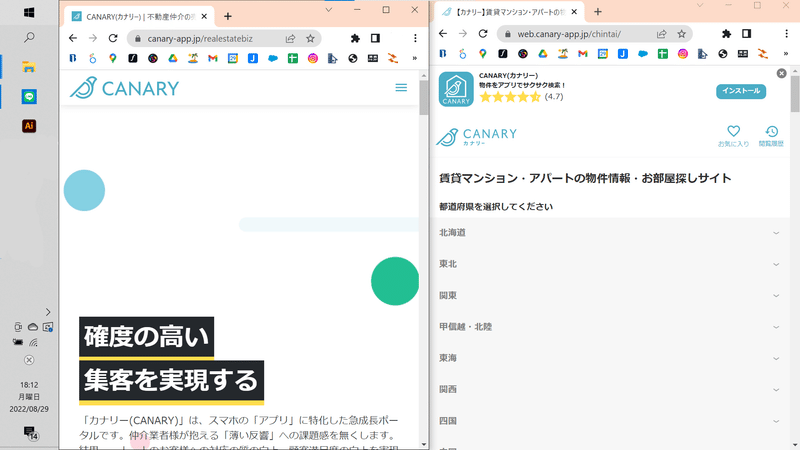This screenshot has height=450, width=800.
Task: Open Salesforce cloud bookmark in right window
Action: point(643,54)
